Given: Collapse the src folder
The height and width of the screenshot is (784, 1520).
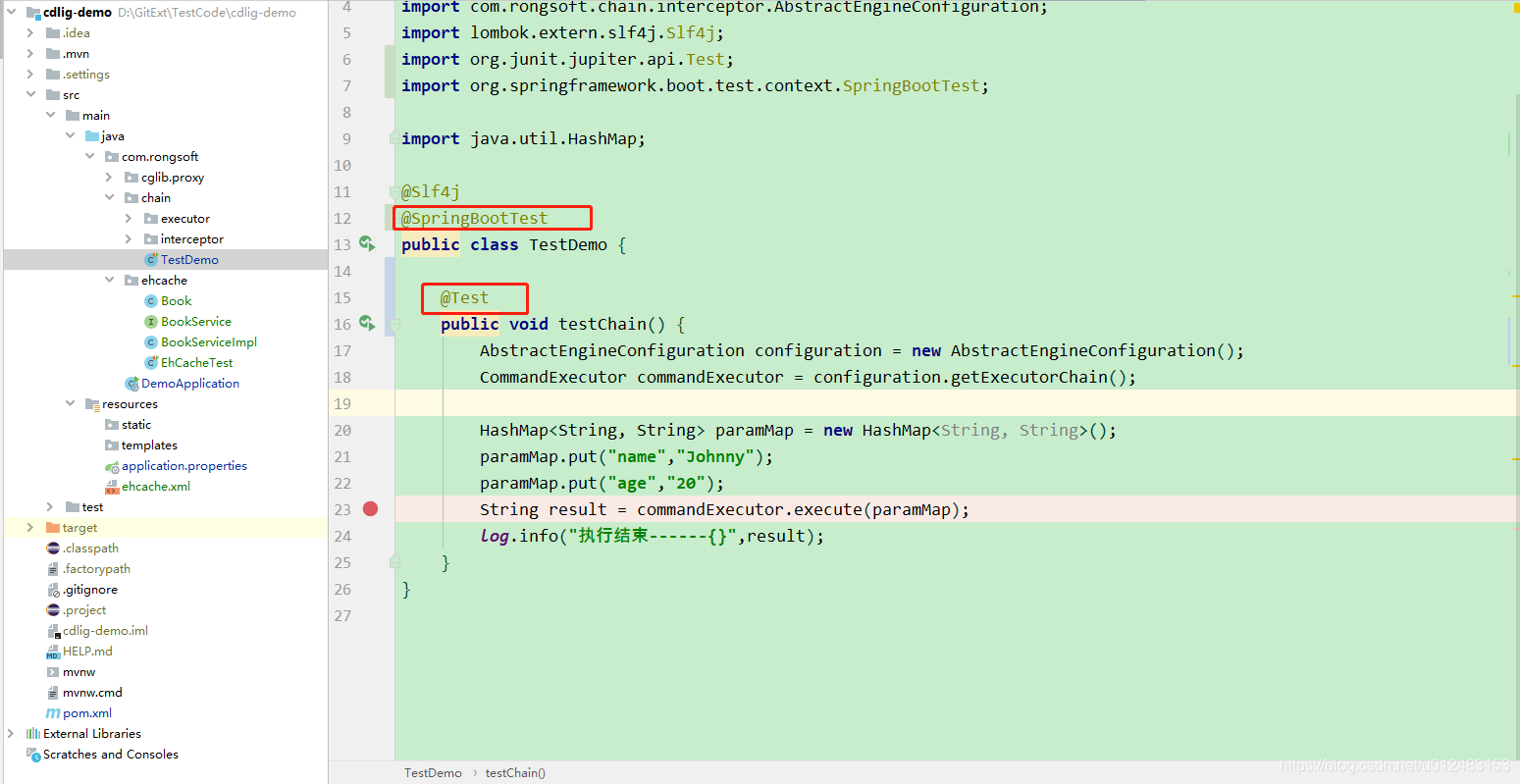Looking at the screenshot, I should (x=31, y=94).
